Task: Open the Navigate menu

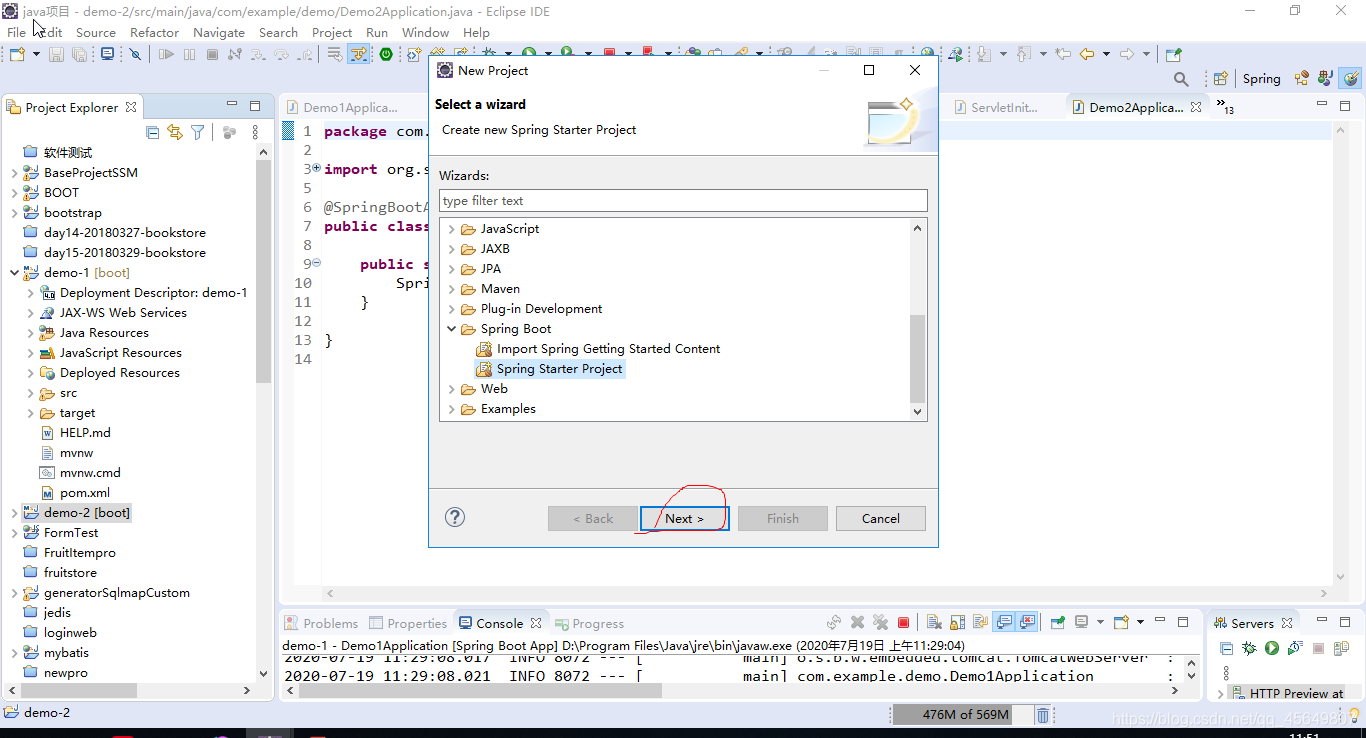Action: coord(219,32)
